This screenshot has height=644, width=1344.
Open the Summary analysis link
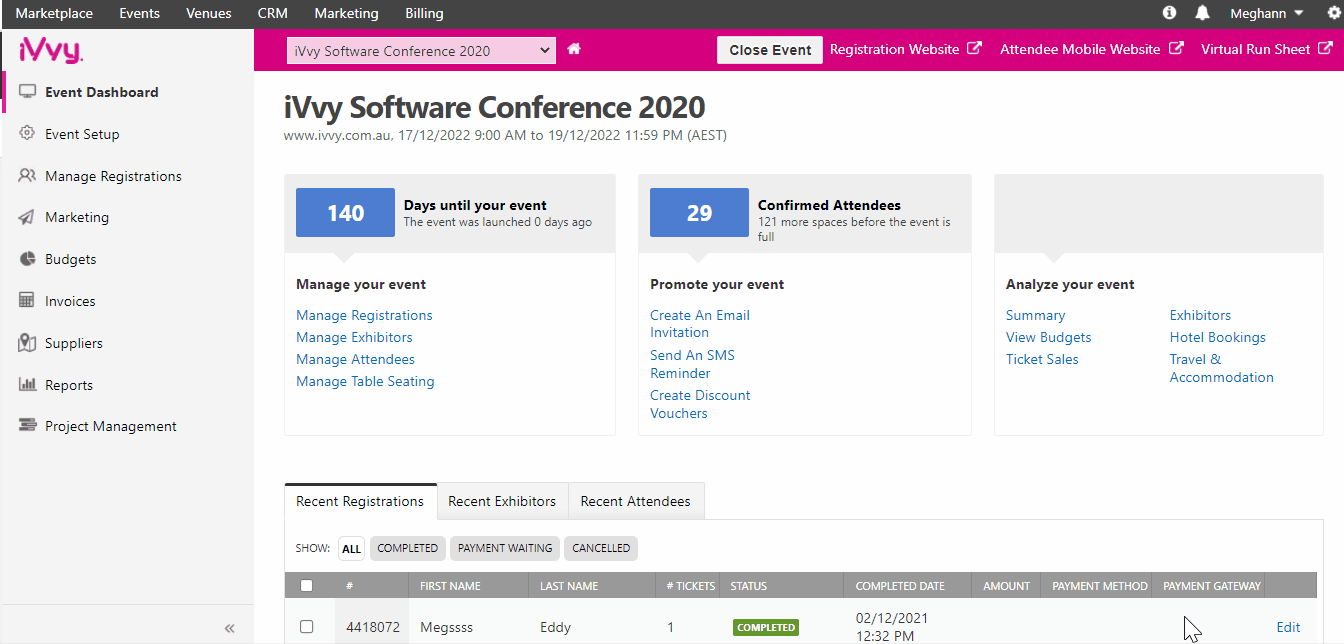point(1035,315)
